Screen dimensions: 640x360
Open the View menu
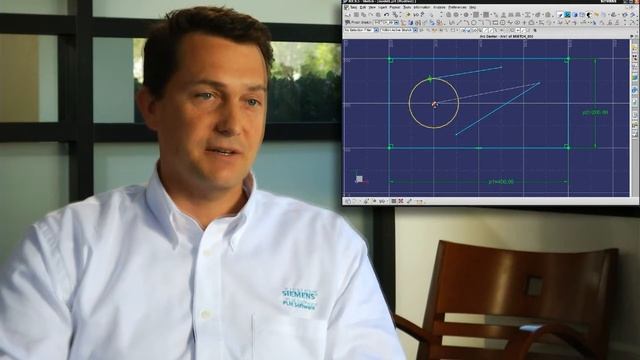coord(372,7)
